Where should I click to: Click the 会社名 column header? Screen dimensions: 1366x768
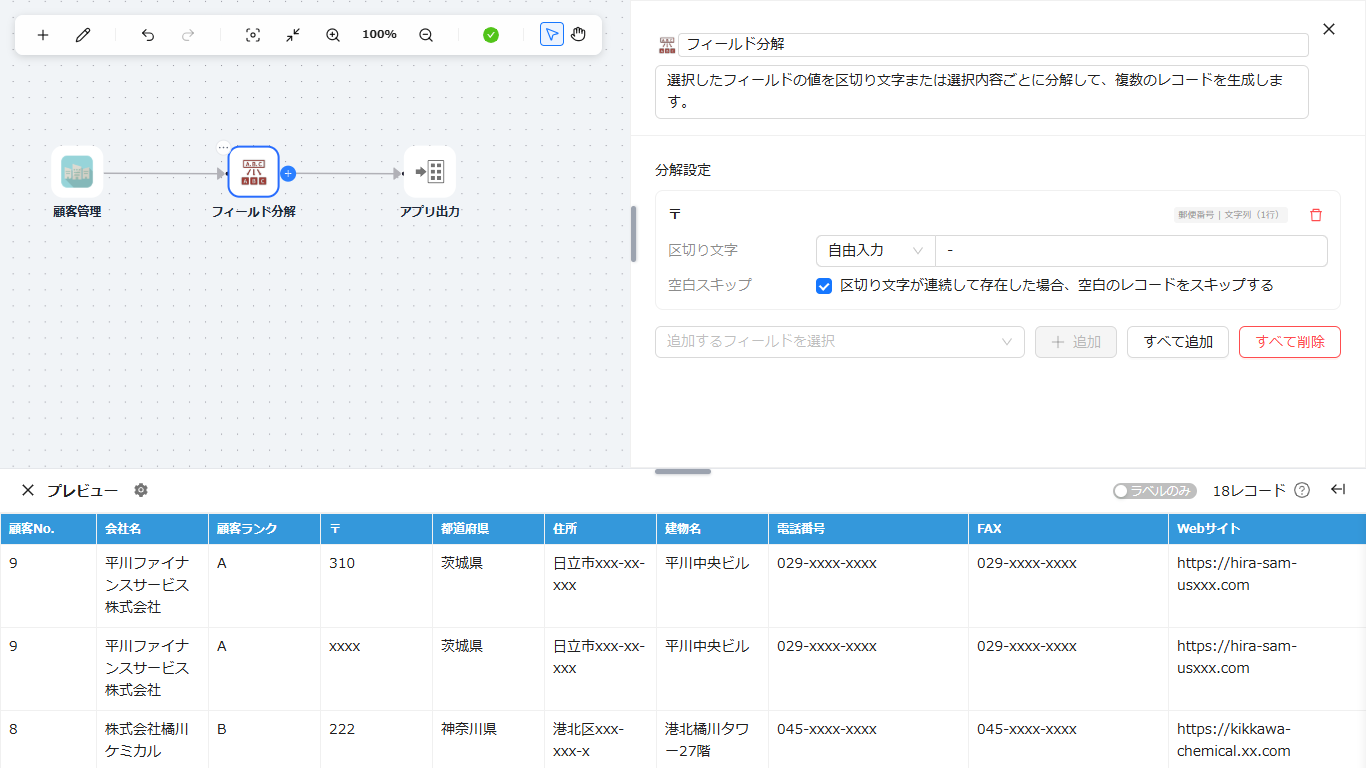tap(152, 529)
